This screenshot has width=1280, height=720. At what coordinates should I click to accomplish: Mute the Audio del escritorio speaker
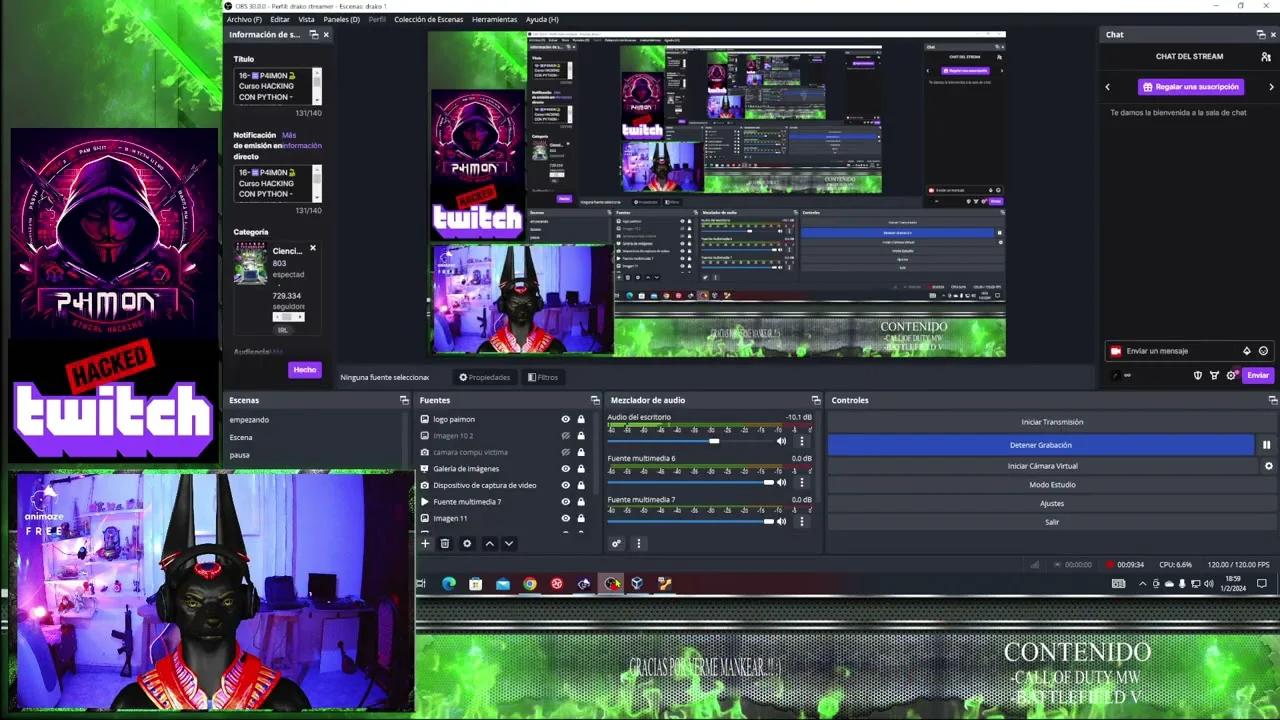[x=782, y=441]
